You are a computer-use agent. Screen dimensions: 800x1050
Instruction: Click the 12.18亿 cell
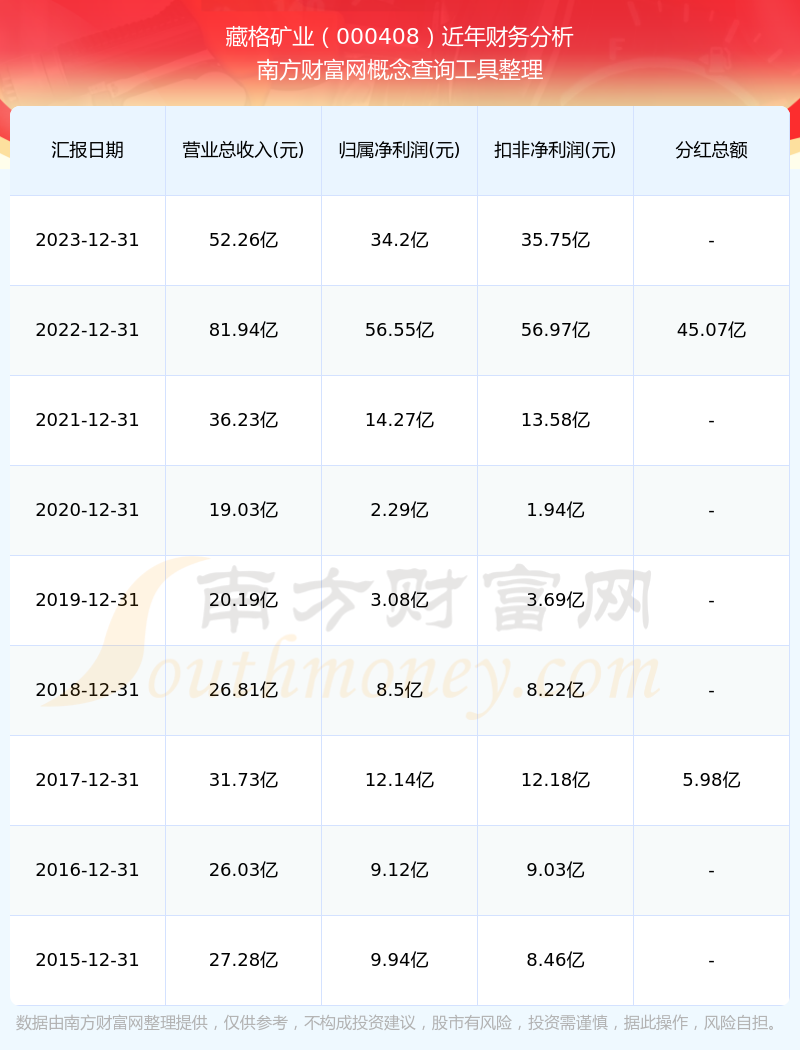point(556,780)
